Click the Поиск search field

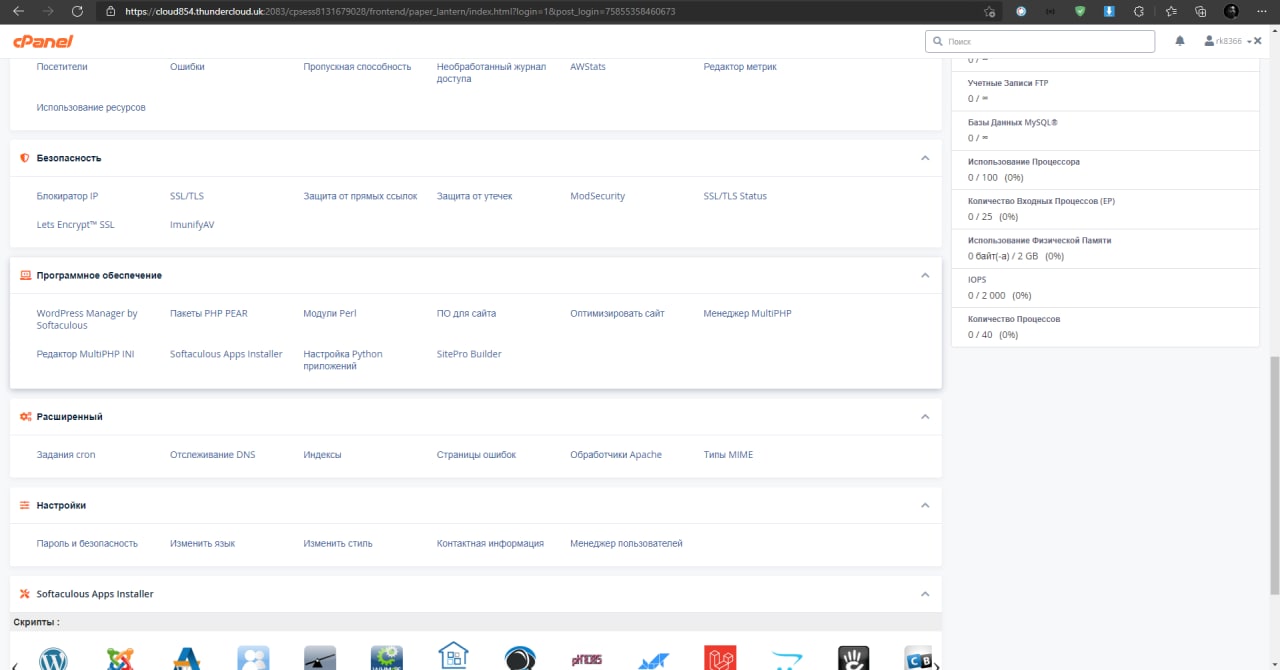pos(1040,42)
